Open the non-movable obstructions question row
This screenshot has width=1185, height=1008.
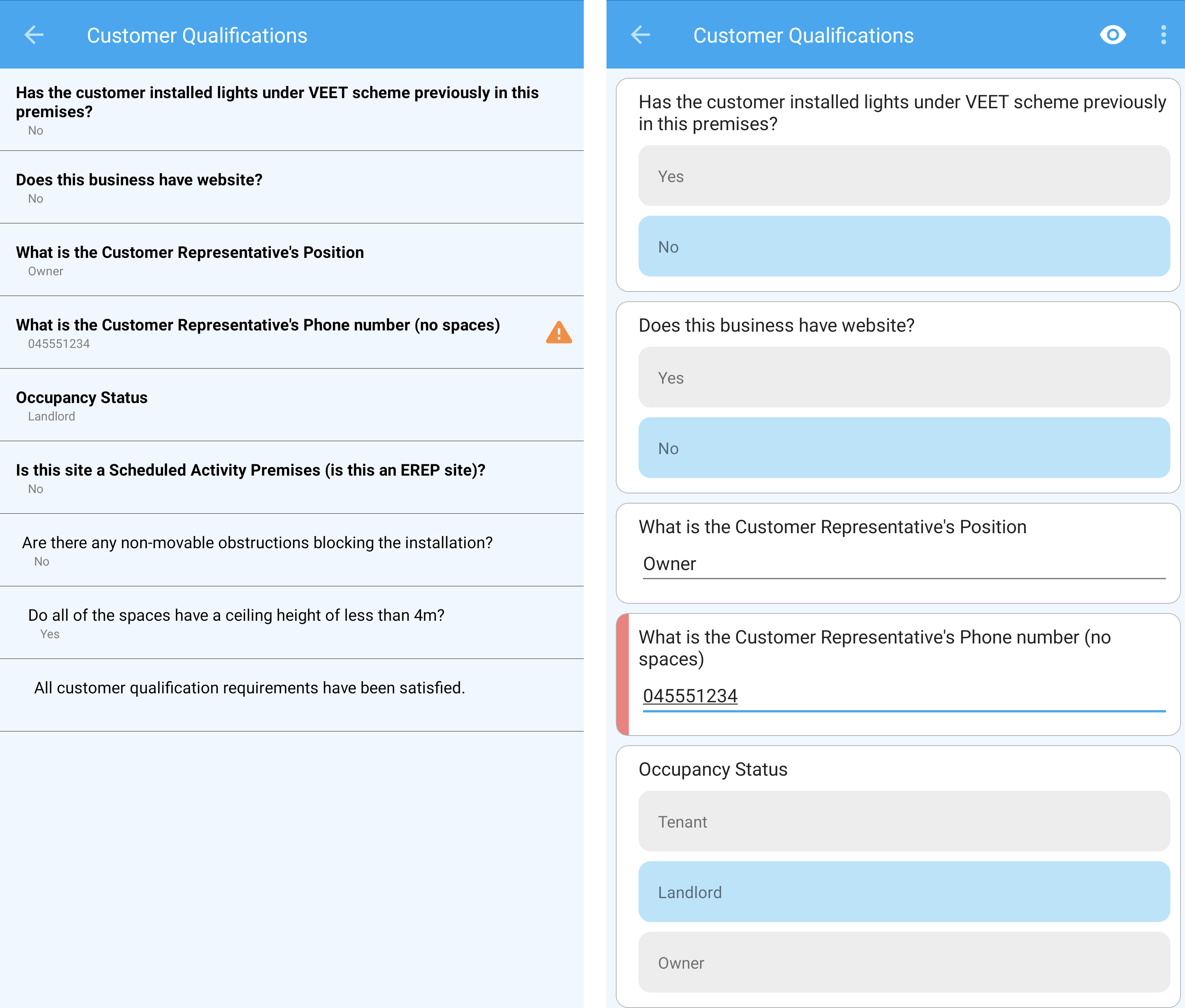point(291,550)
